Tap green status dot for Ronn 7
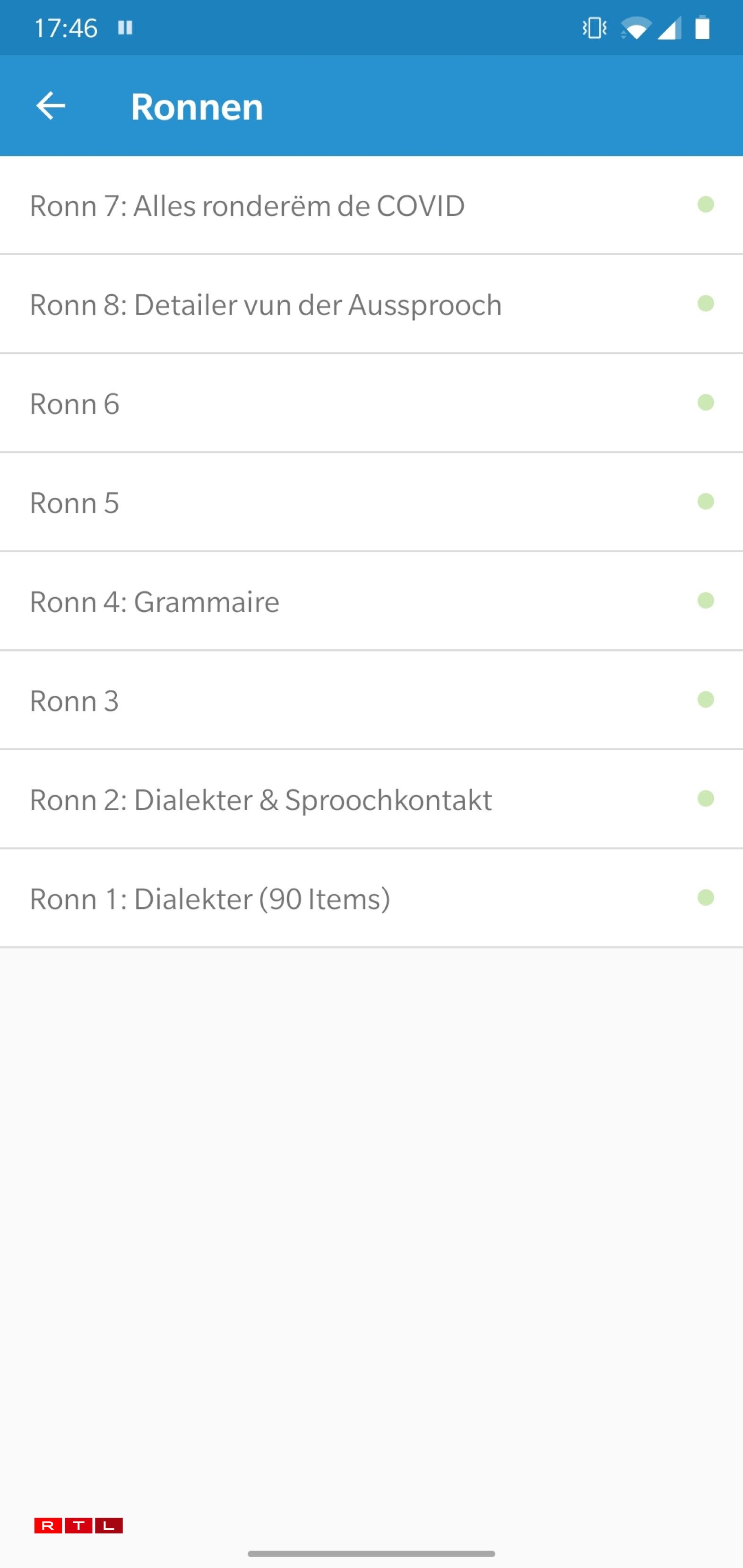This screenshot has width=743, height=1568. tap(705, 205)
